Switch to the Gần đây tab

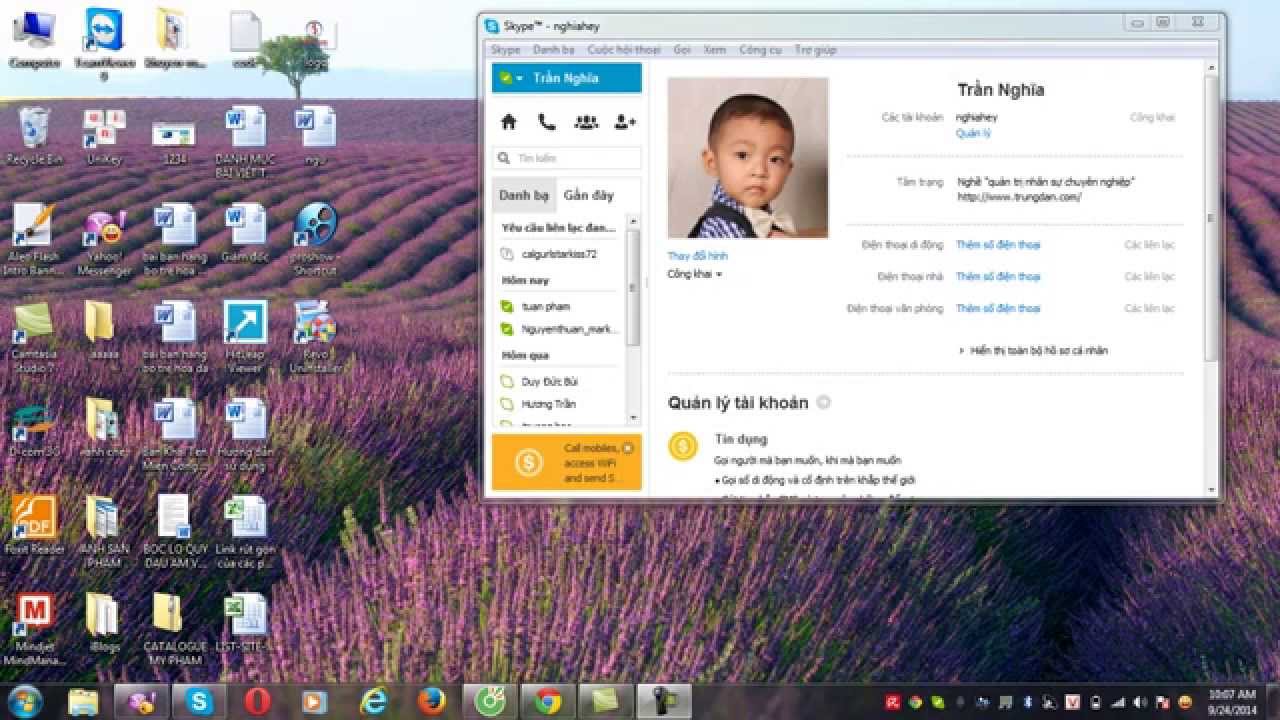click(588, 195)
